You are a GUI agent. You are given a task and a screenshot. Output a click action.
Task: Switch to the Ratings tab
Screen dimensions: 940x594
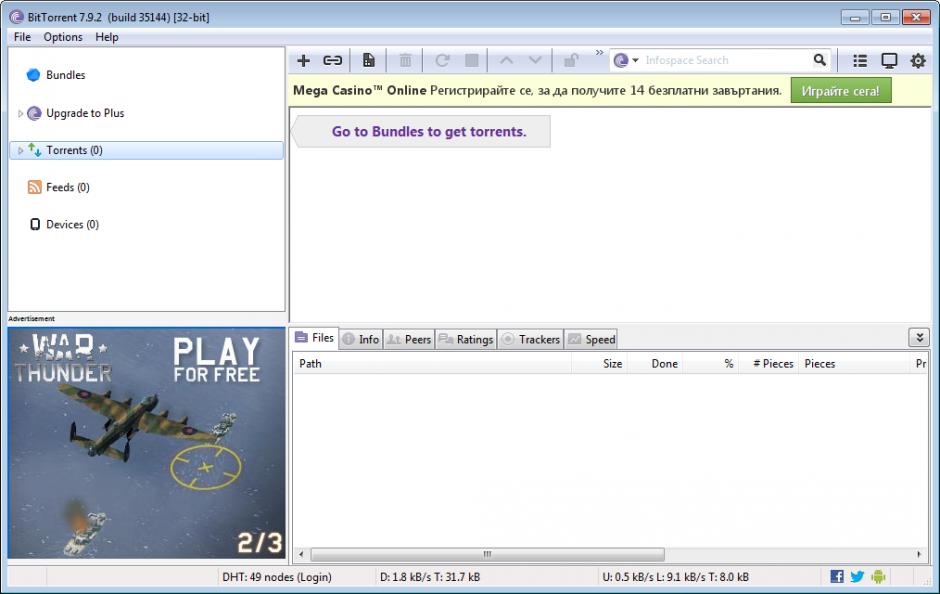(x=466, y=339)
